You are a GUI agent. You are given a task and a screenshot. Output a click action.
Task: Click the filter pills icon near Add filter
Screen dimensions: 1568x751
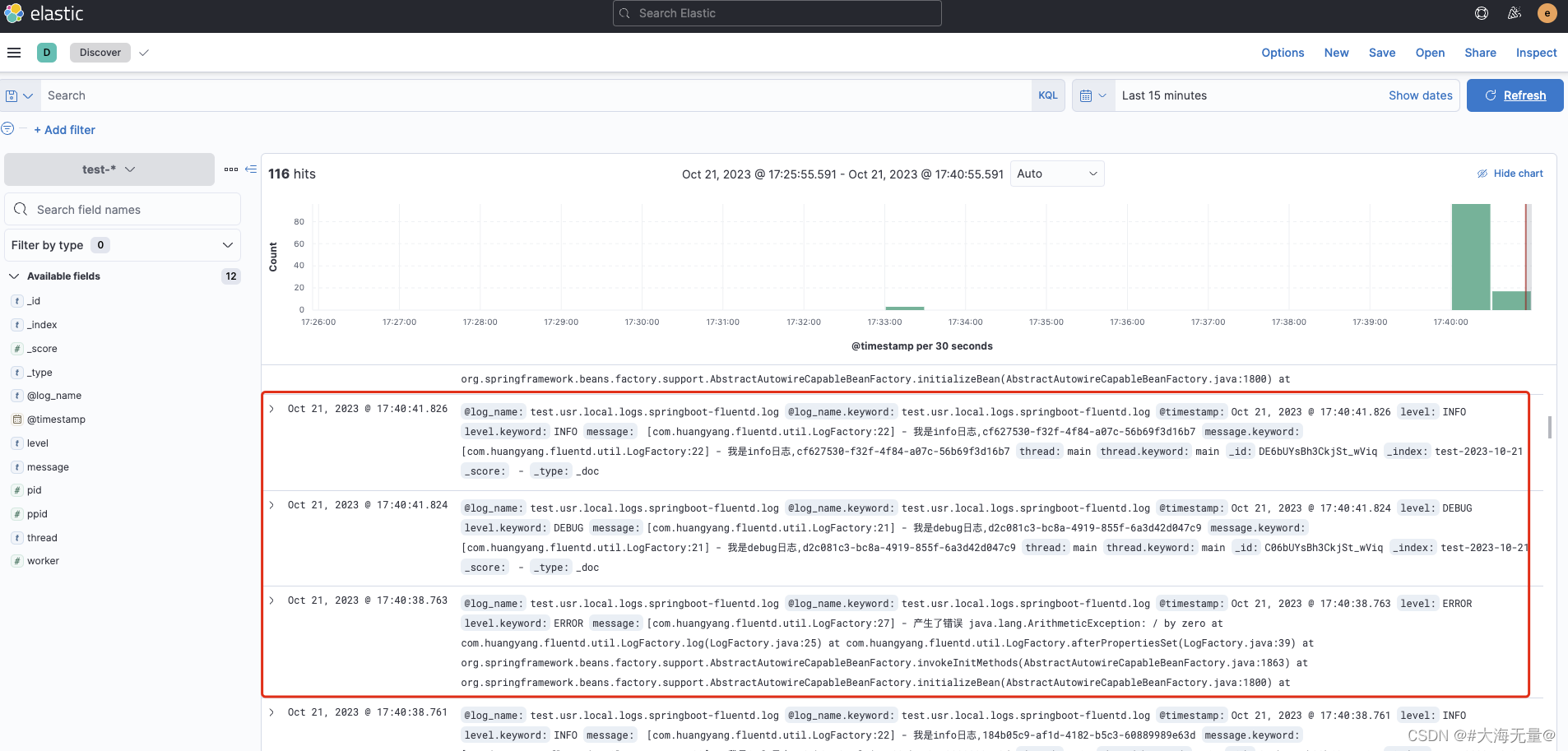pyautogui.click(x=7, y=128)
